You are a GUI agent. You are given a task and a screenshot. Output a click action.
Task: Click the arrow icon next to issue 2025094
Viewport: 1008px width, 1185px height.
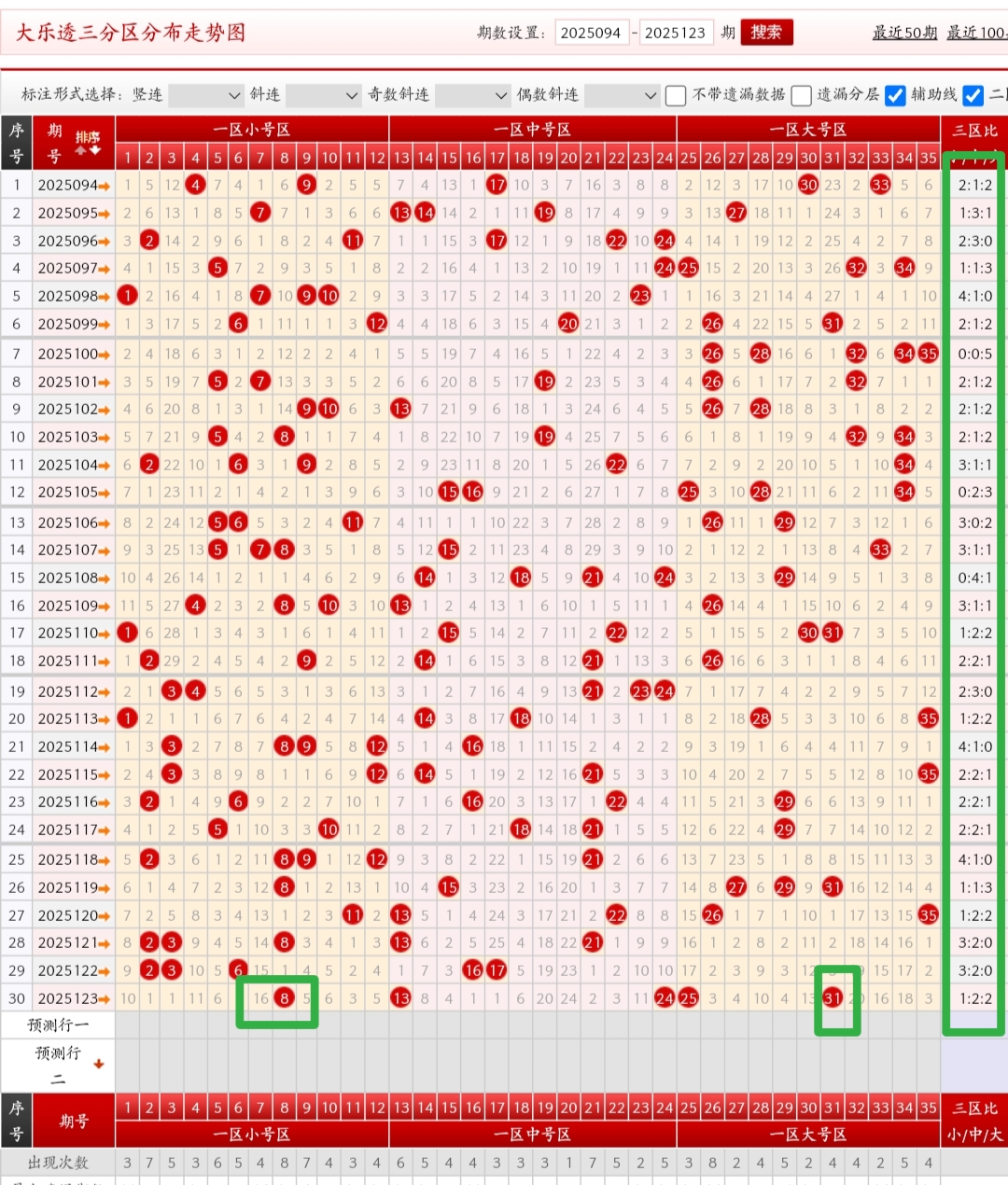pos(104,186)
